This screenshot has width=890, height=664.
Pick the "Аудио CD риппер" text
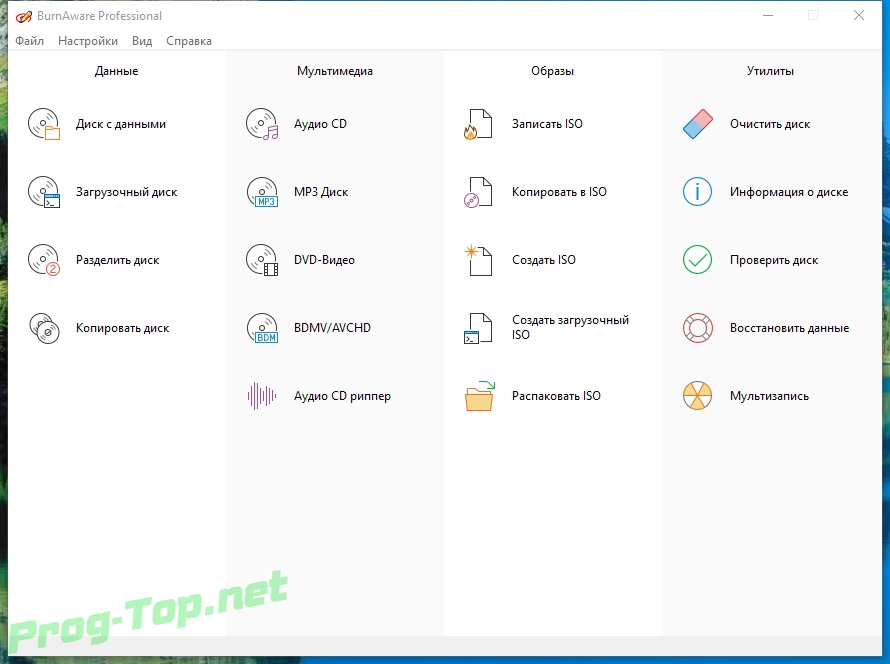[x=342, y=396]
